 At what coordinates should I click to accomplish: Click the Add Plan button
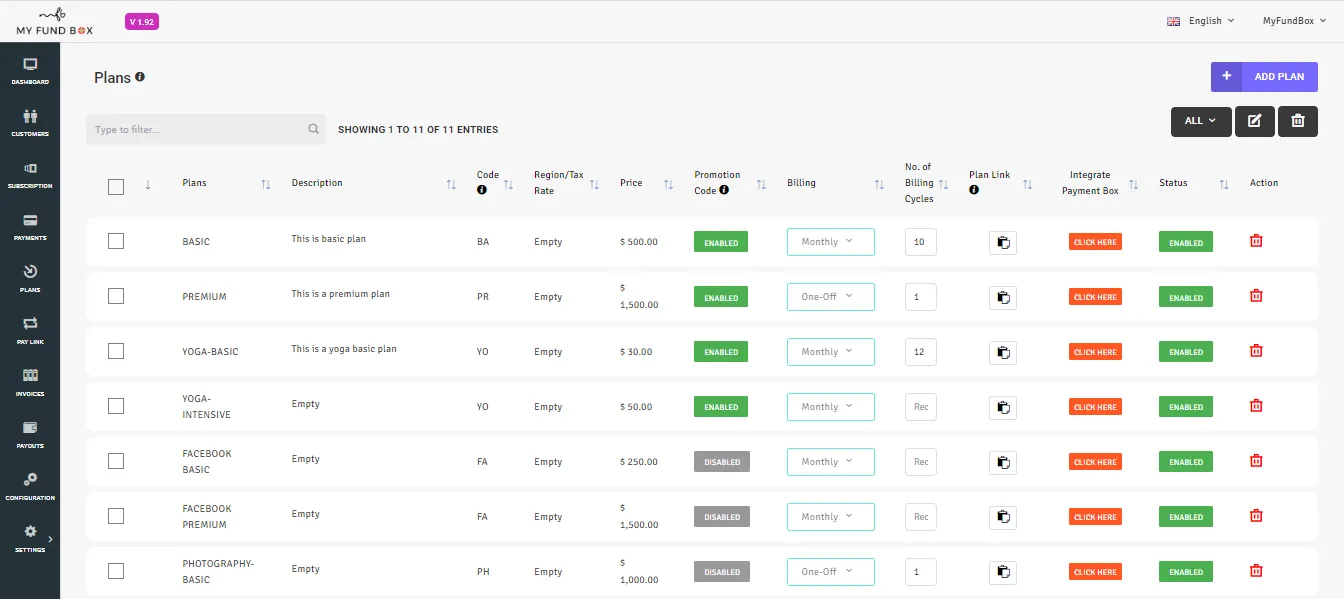(1264, 77)
